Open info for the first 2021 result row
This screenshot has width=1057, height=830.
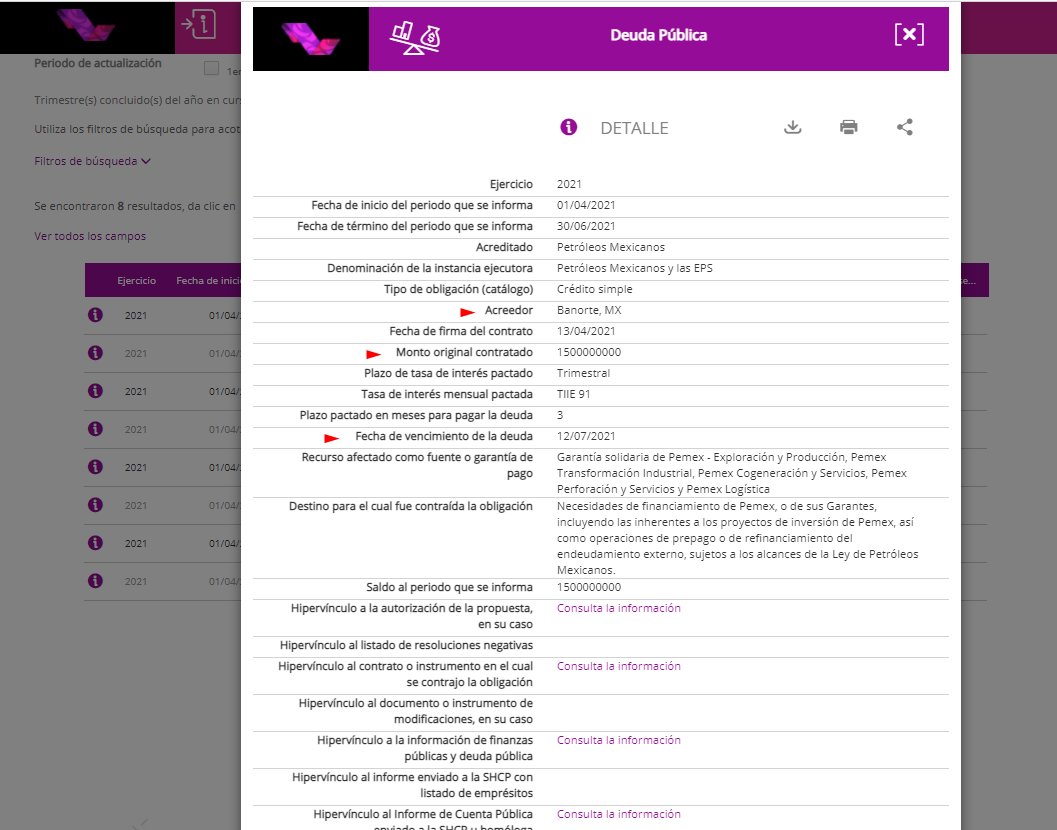click(x=95, y=315)
